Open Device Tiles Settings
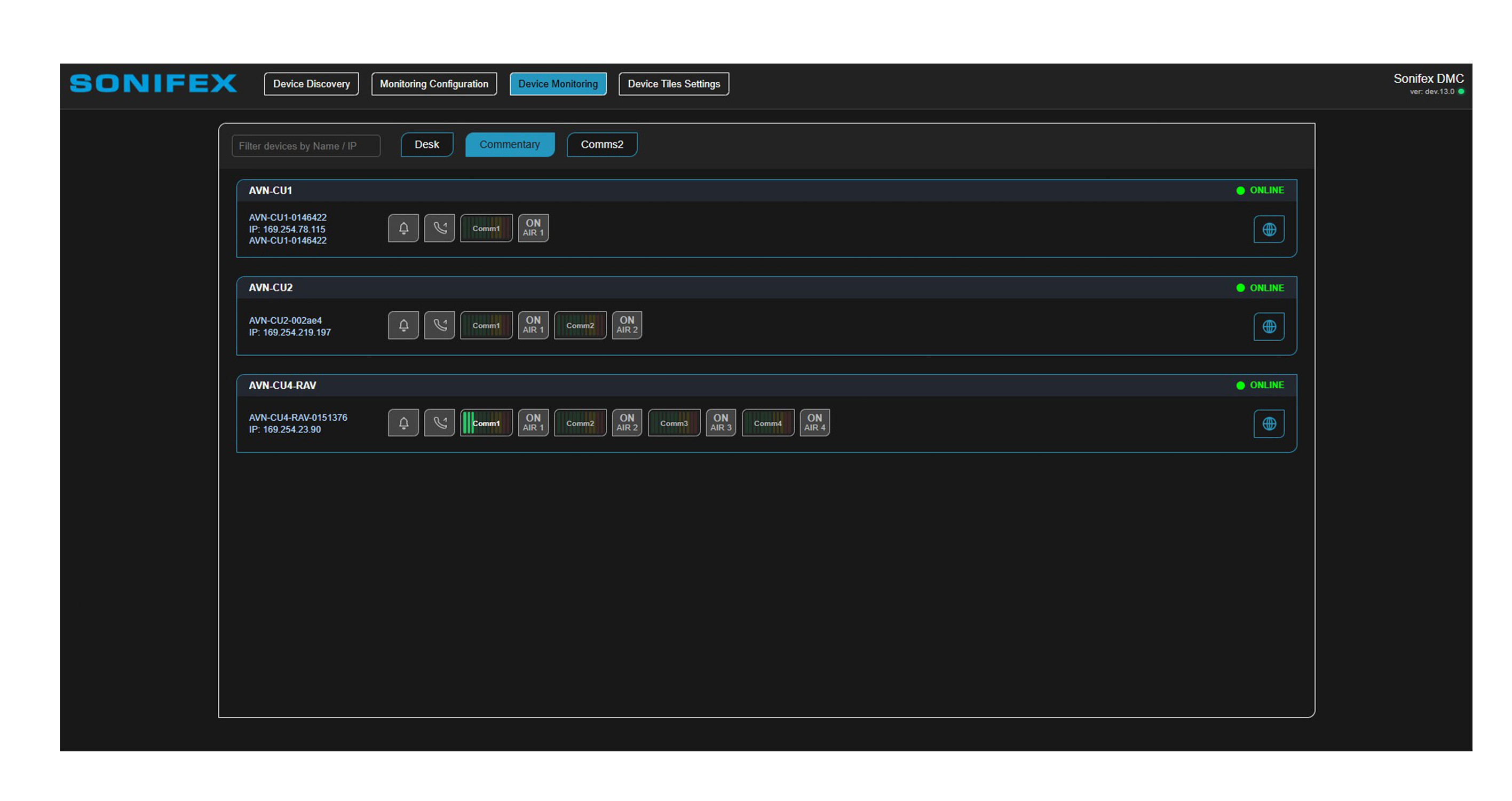This screenshot has height=801, width=1512. click(x=674, y=84)
